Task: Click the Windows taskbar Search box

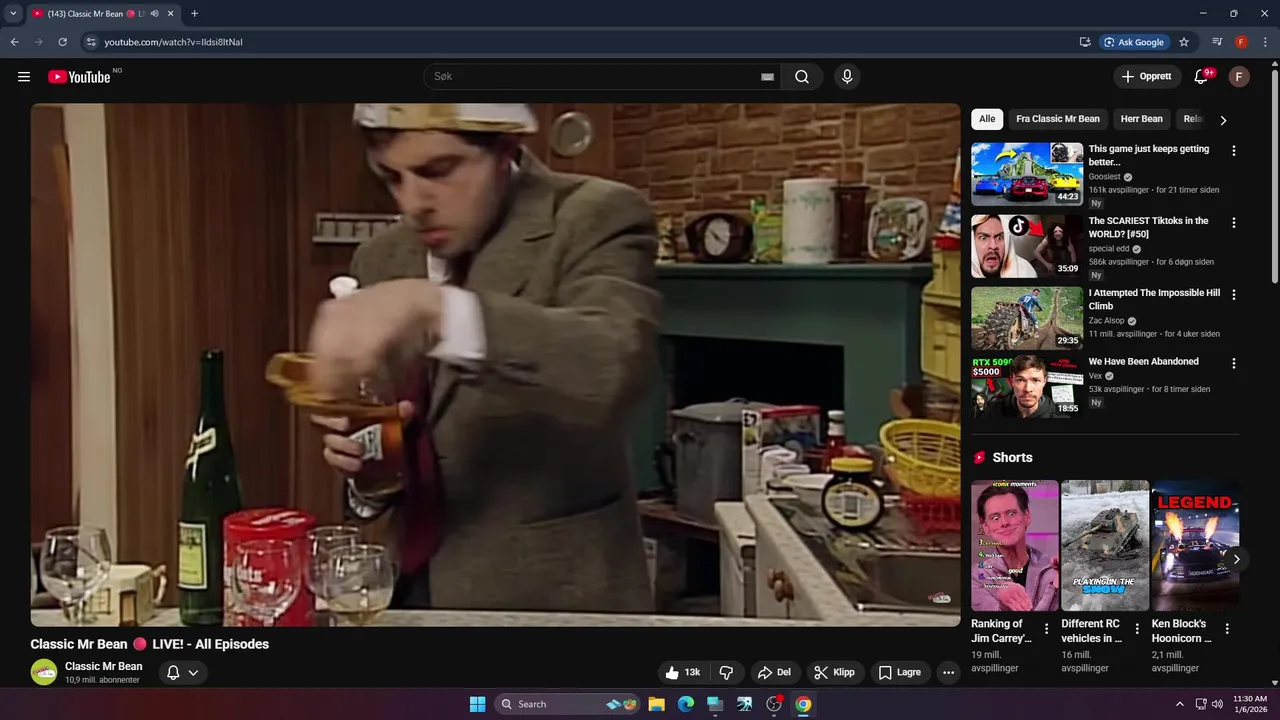Action: point(568,704)
